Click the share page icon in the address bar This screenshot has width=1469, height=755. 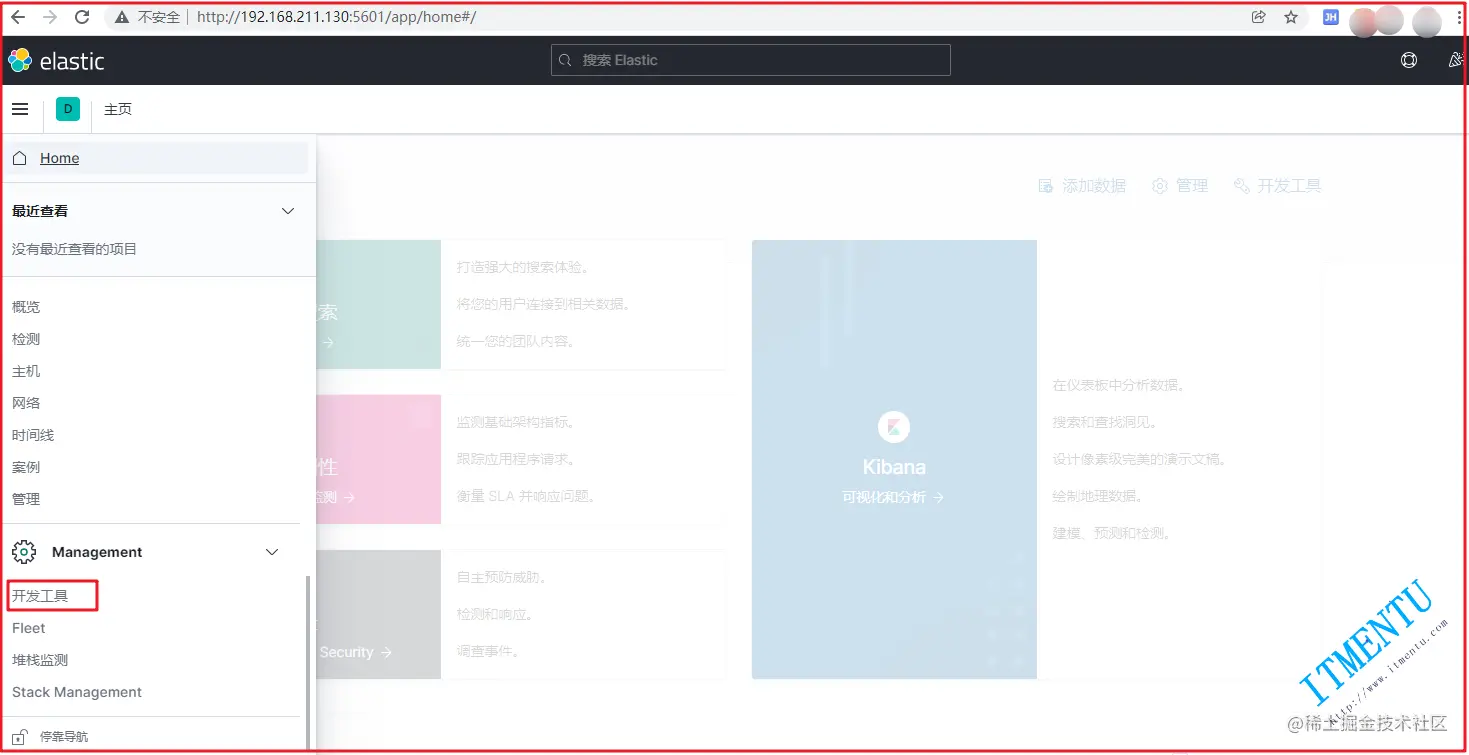pos(1259,17)
